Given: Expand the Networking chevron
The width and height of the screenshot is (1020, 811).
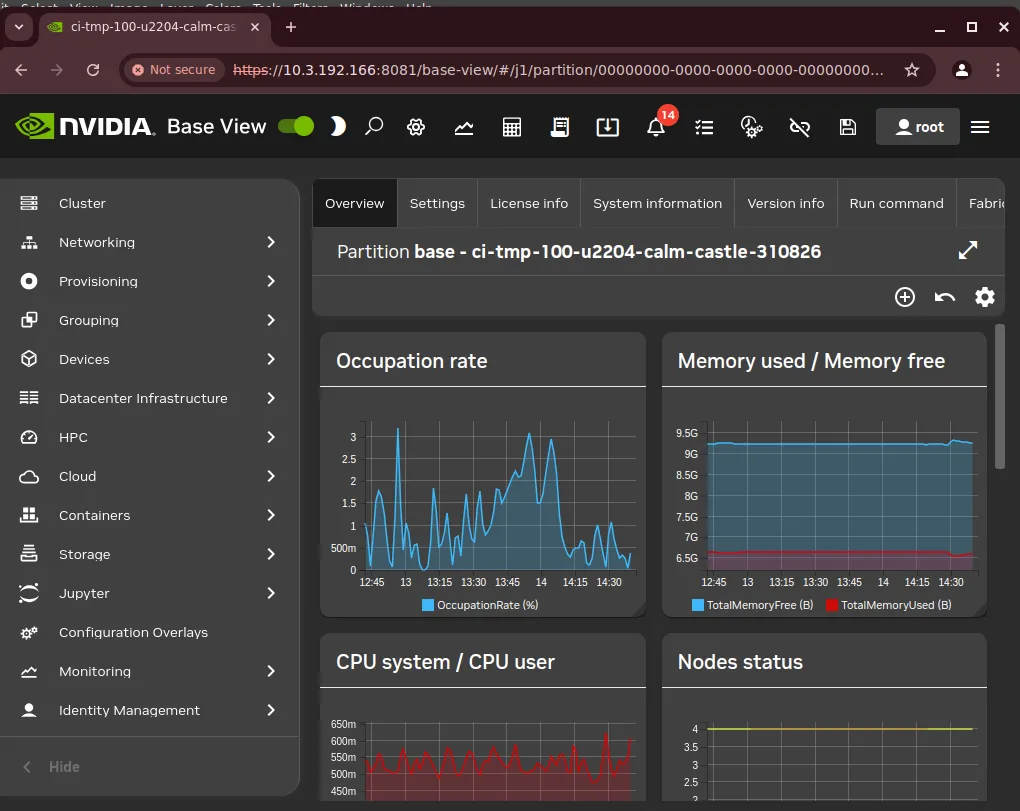Looking at the screenshot, I should 271,242.
